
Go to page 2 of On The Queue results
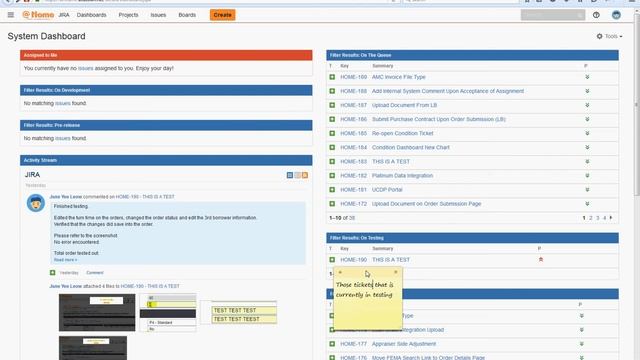(591, 218)
